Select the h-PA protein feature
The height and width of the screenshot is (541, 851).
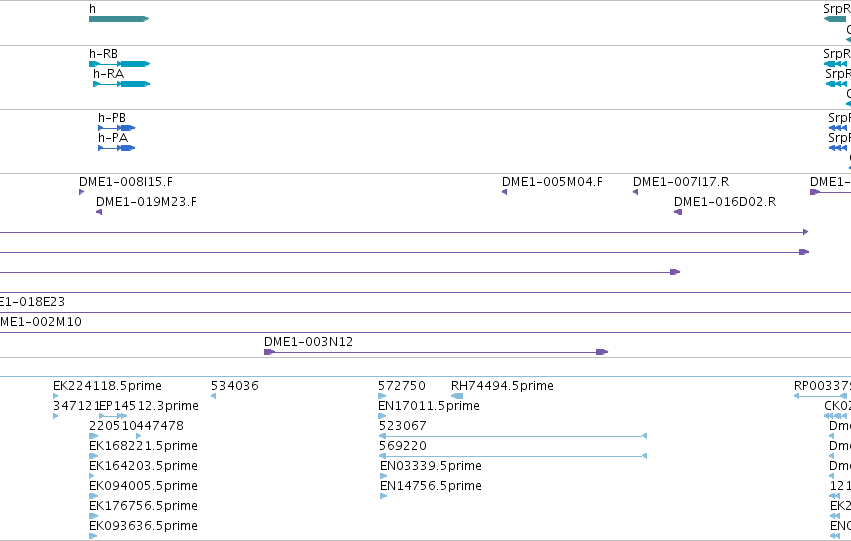coord(117,148)
